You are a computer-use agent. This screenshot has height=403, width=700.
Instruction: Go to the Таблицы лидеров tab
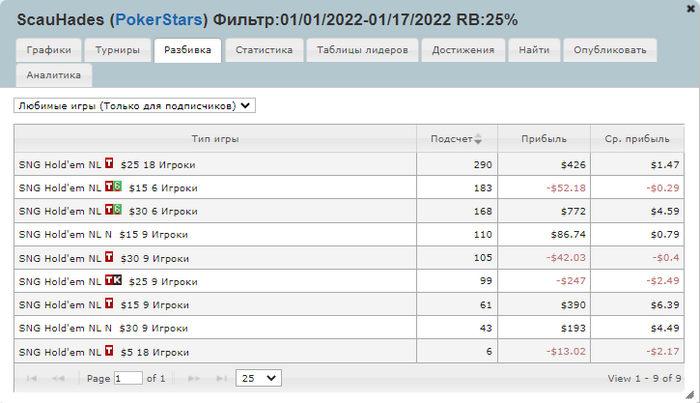tap(362, 50)
